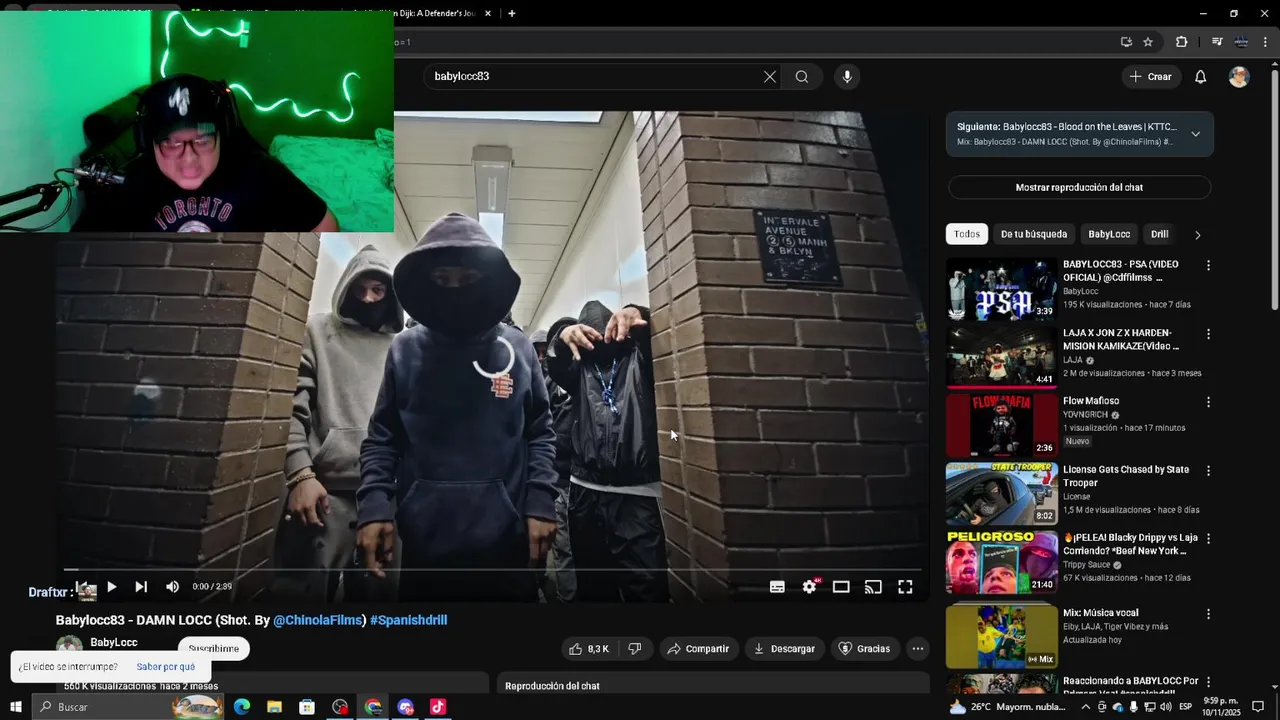Viewport: 1280px width, 720px height.
Task: Open Windows notification center
Action: (1259, 707)
